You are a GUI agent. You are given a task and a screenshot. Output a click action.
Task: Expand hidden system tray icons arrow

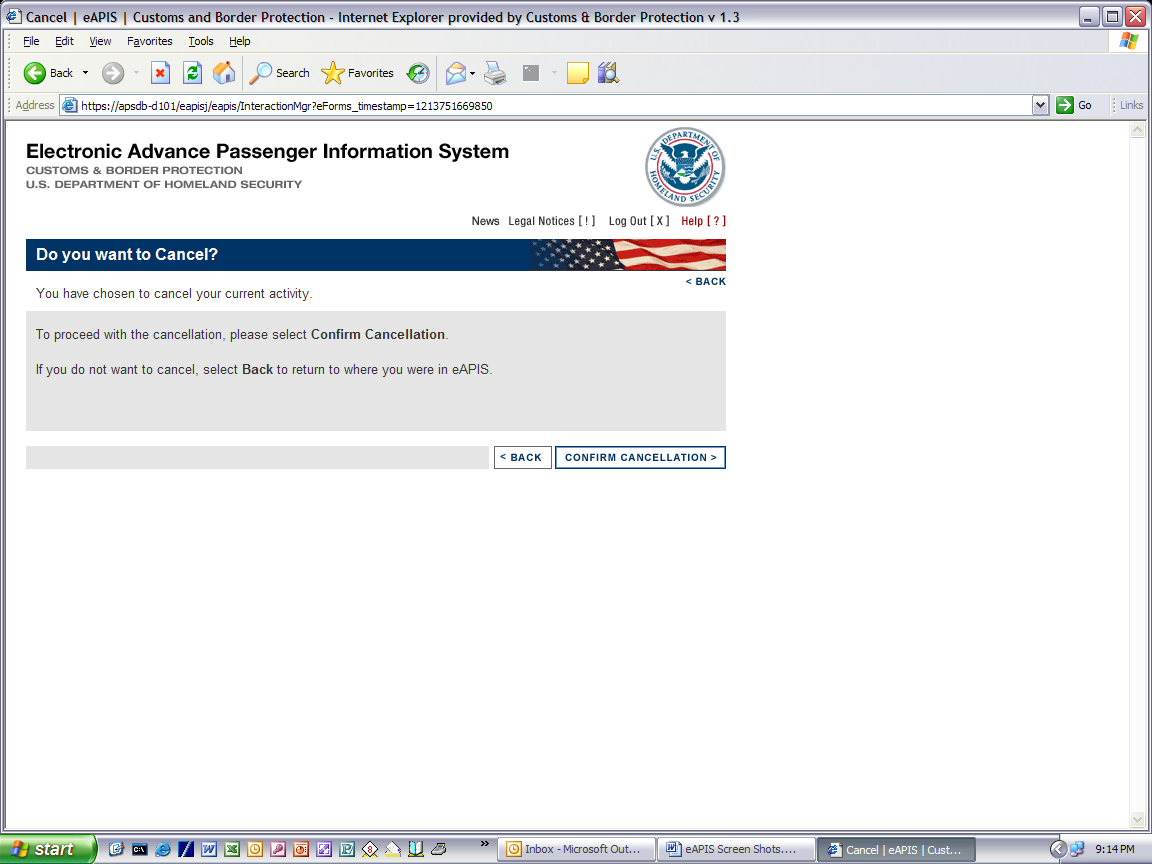tap(1057, 849)
